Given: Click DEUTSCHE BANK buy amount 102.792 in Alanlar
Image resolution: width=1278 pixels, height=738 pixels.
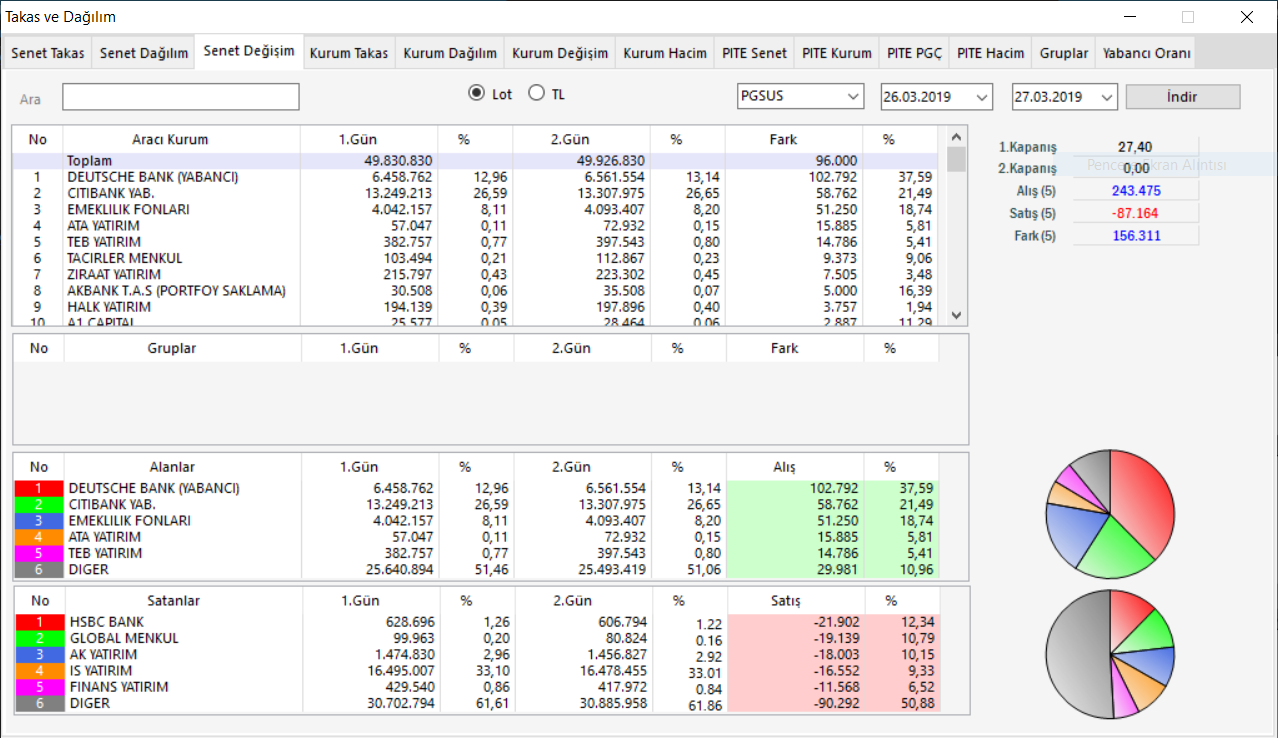Looking at the screenshot, I should pos(832,488).
